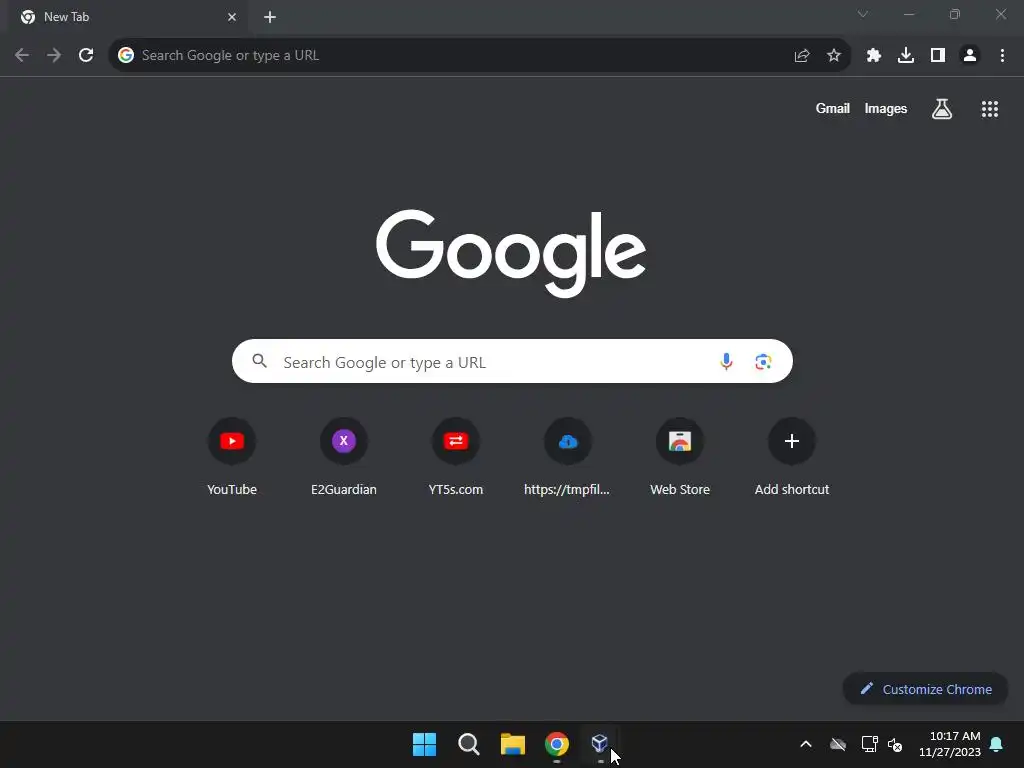
Task: Open the YouTube shortcut
Action: (x=232, y=457)
